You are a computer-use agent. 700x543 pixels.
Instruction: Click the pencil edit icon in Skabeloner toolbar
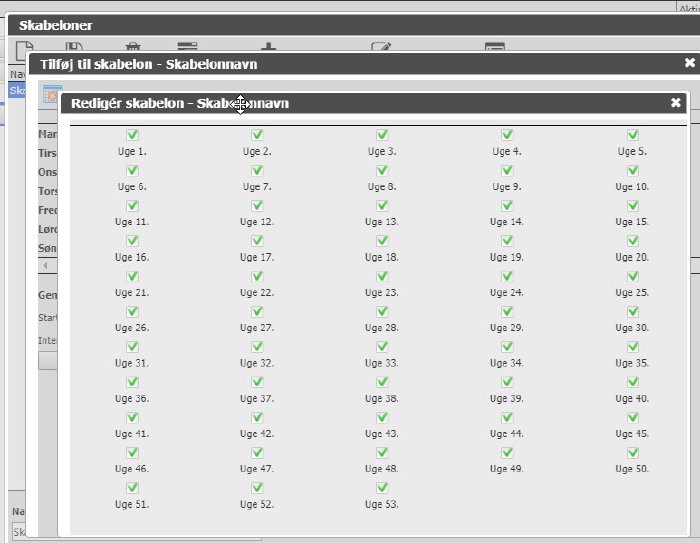[x=380, y=46]
